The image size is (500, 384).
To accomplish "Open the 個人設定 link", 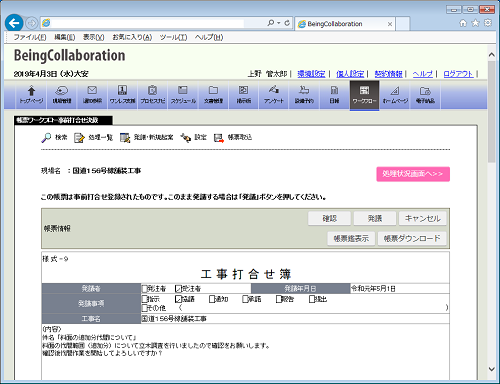I will [x=350, y=74].
